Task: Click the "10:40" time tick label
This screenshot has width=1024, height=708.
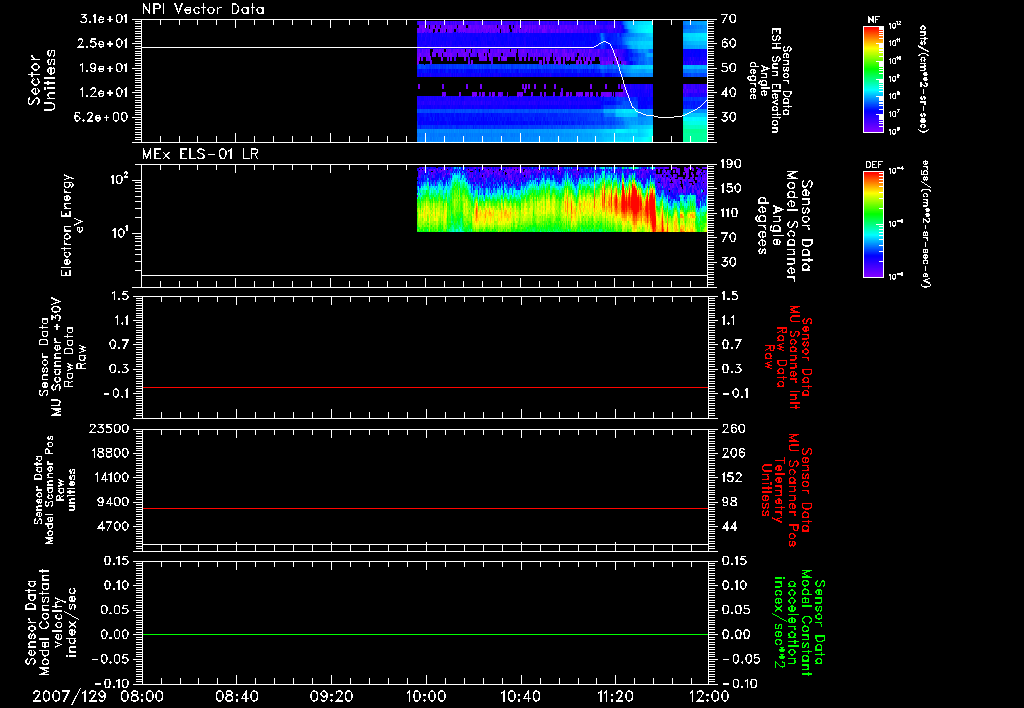Action: click(x=520, y=696)
